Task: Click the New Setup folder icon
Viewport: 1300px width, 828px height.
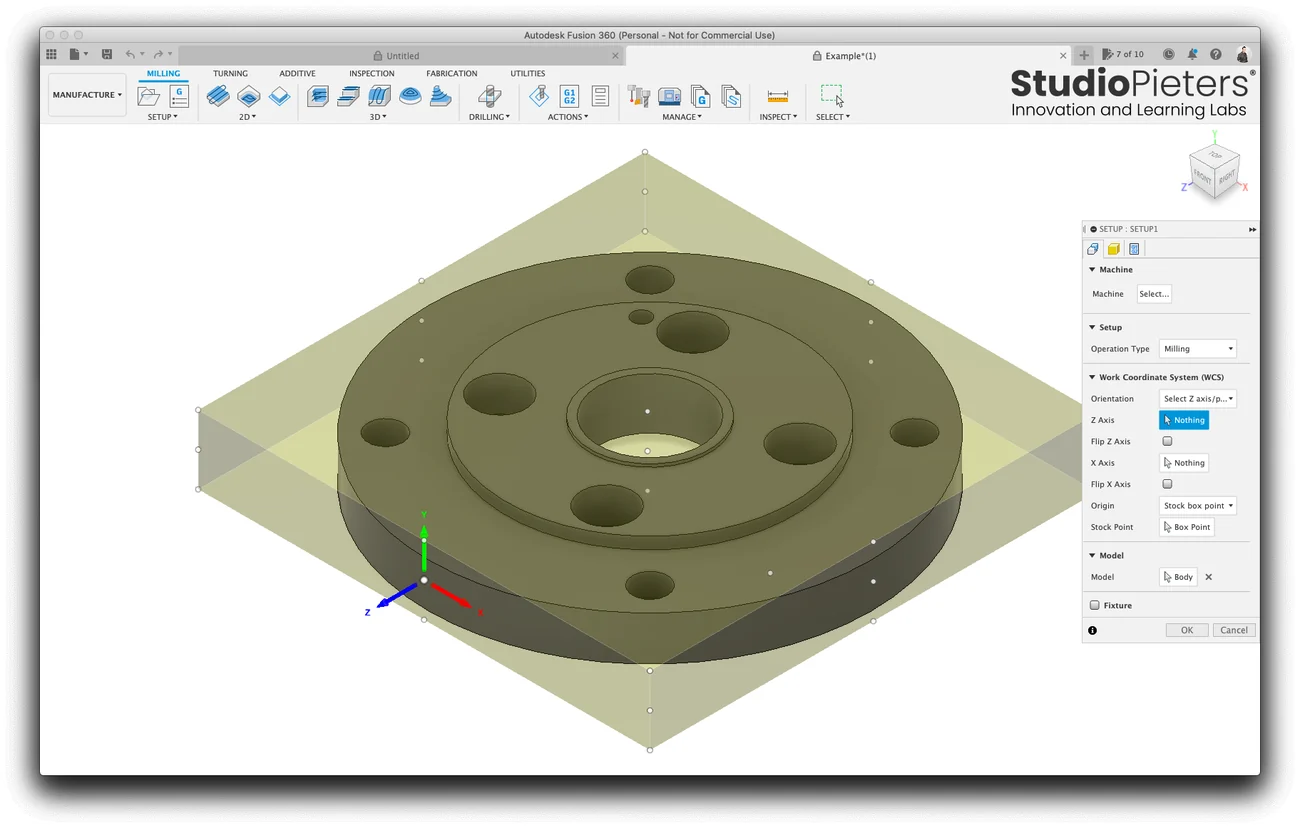Action: tap(149, 96)
